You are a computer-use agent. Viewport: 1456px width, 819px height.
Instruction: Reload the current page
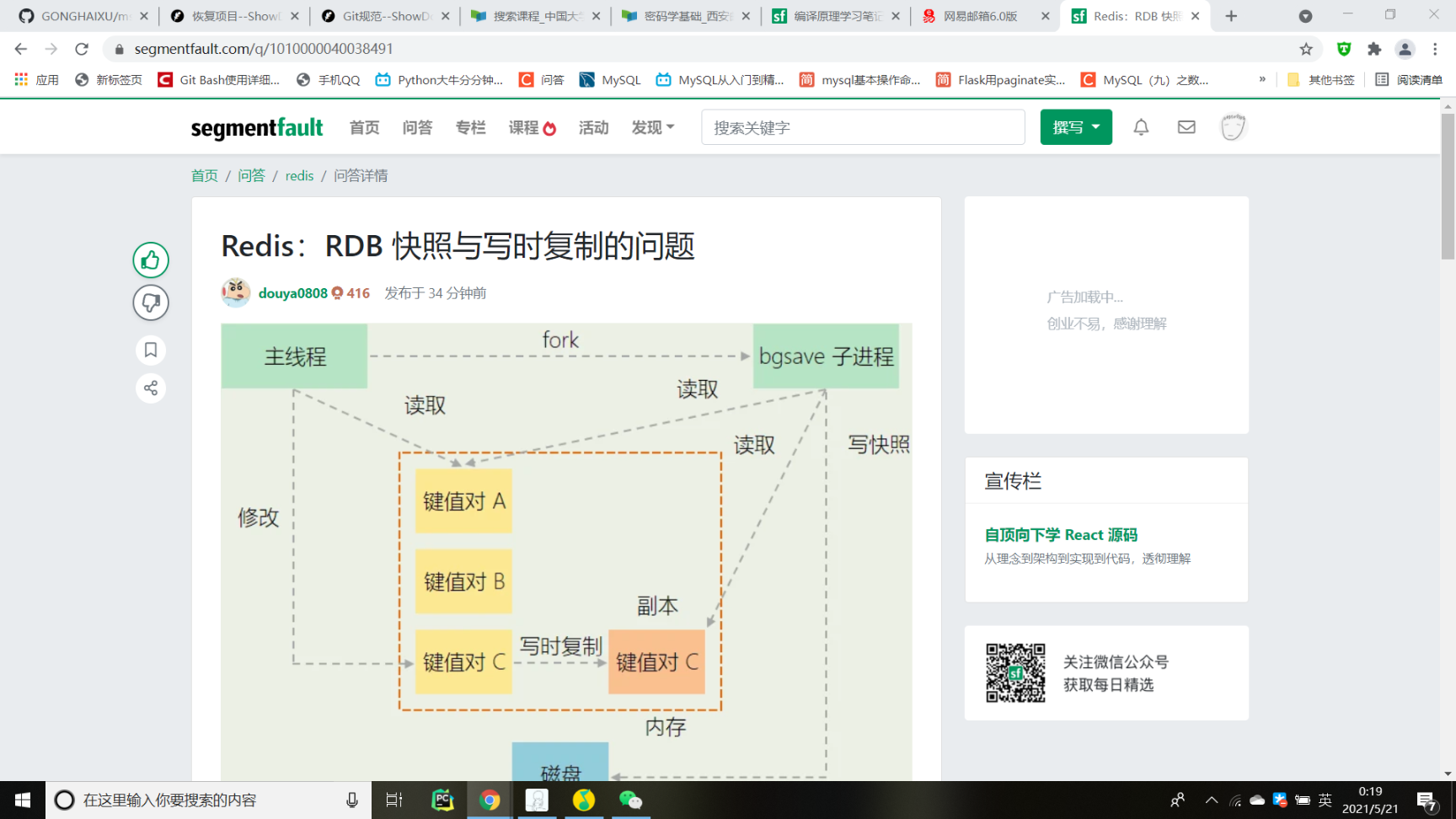click(82, 49)
